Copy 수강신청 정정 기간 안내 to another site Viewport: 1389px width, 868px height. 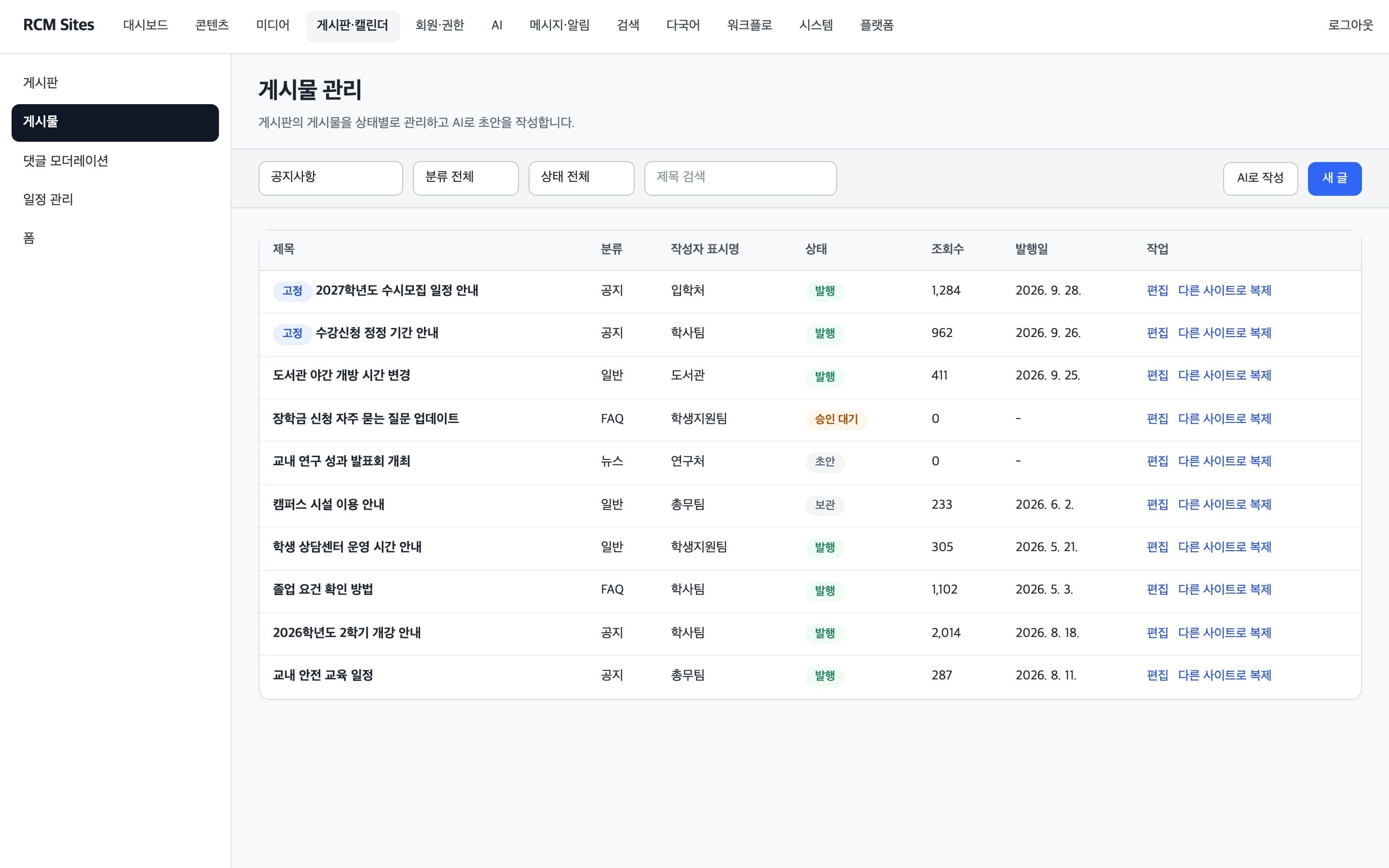click(1224, 333)
